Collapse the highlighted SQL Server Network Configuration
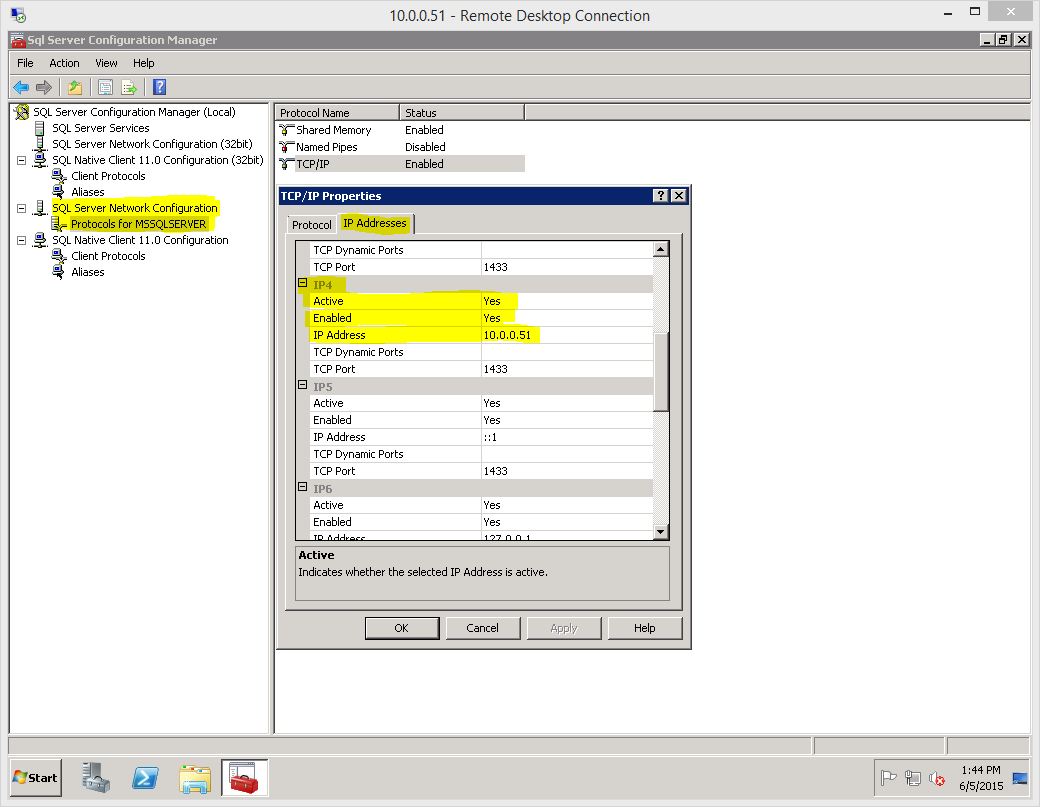 tap(21, 208)
